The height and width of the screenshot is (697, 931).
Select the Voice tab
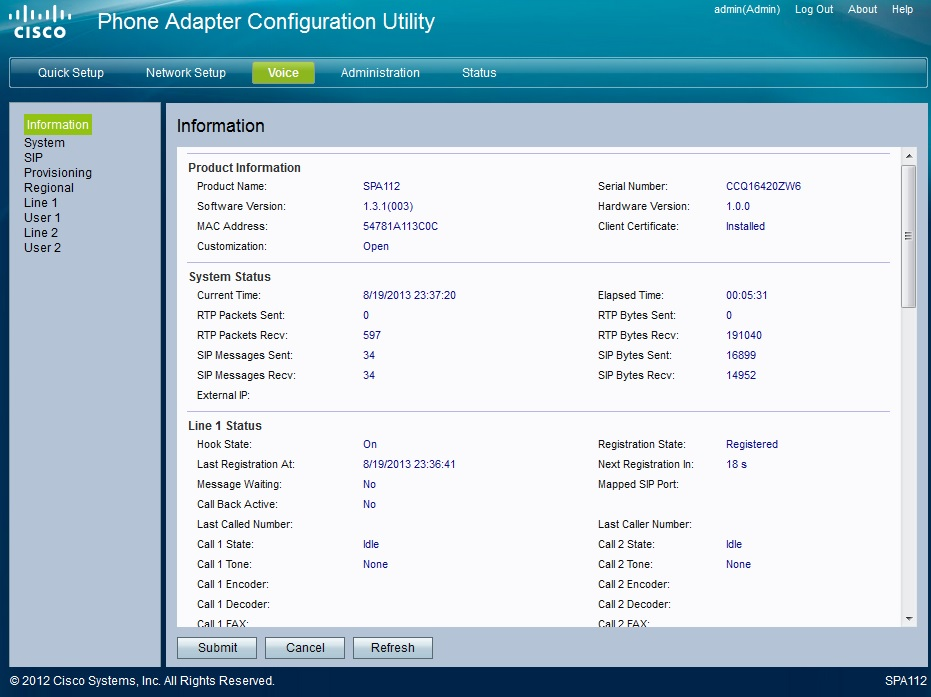coord(283,72)
